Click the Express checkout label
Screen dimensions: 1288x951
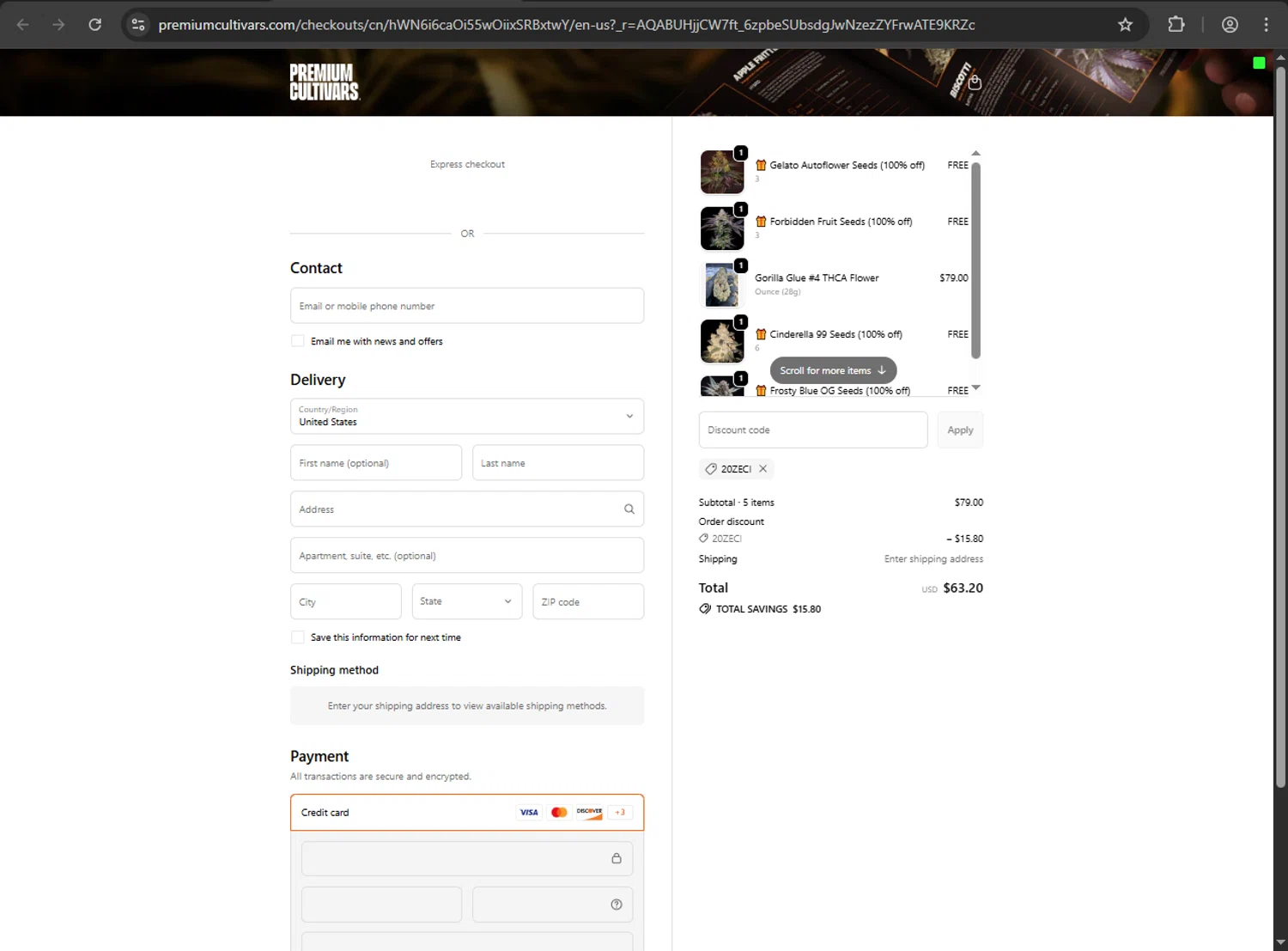click(467, 164)
